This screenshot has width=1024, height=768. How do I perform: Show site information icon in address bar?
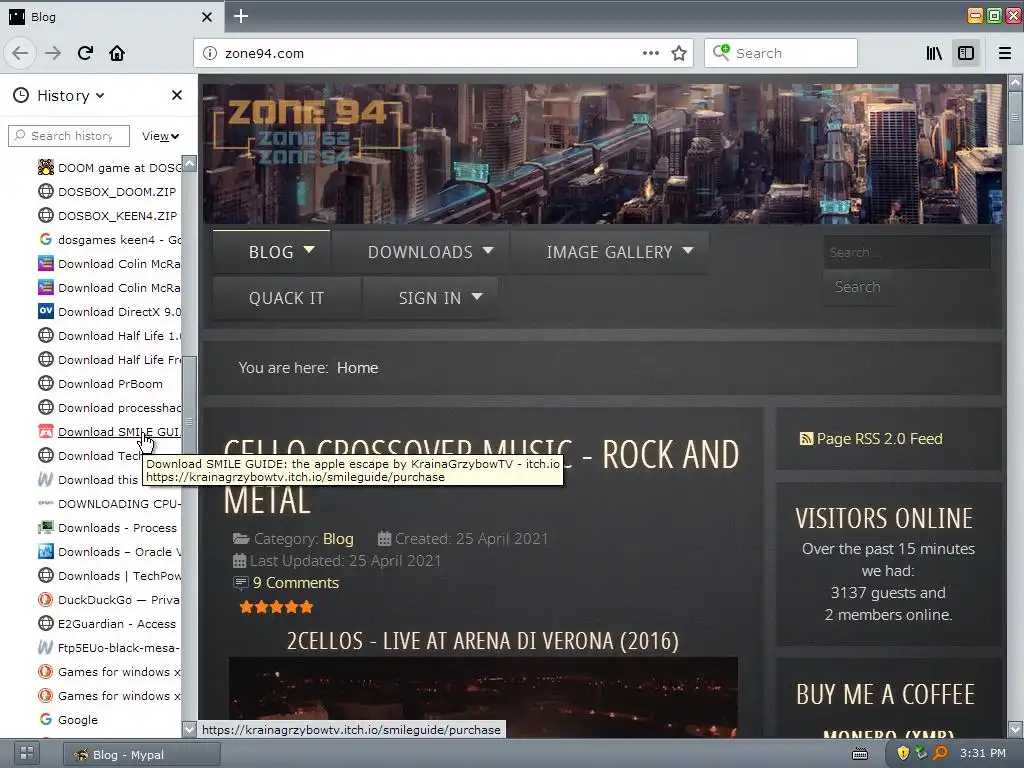(x=210, y=53)
